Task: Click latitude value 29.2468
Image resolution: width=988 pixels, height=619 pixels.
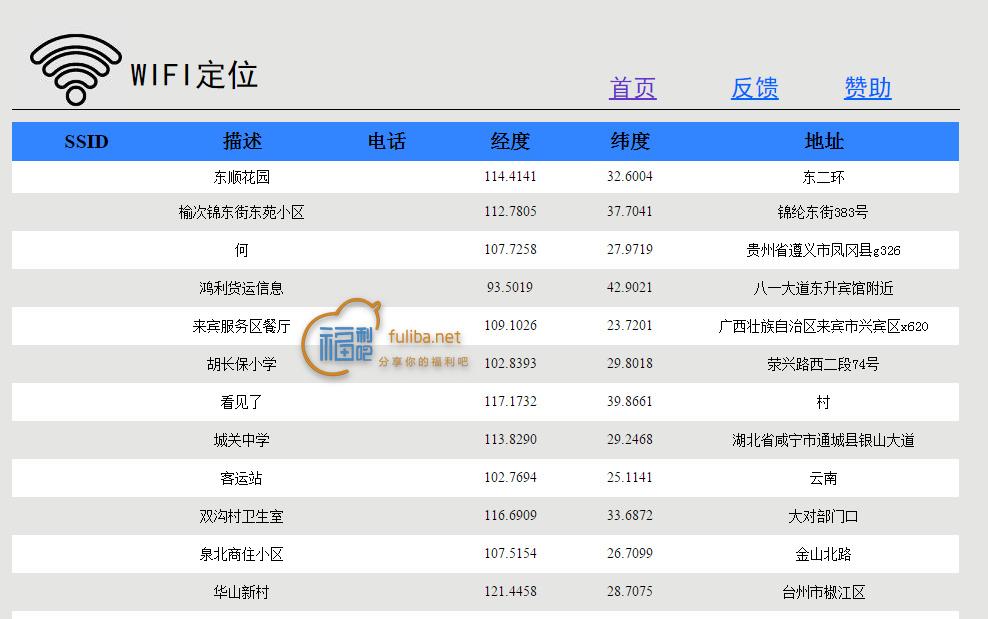Action: point(630,439)
